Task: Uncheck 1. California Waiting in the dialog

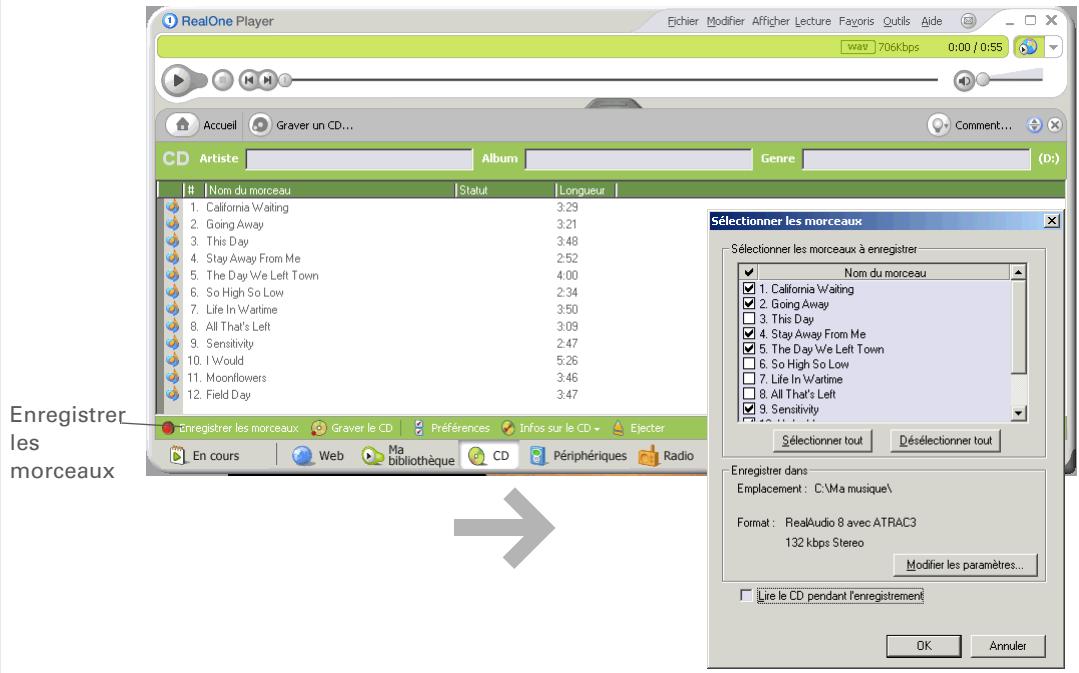Action: click(x=746, y=289)
